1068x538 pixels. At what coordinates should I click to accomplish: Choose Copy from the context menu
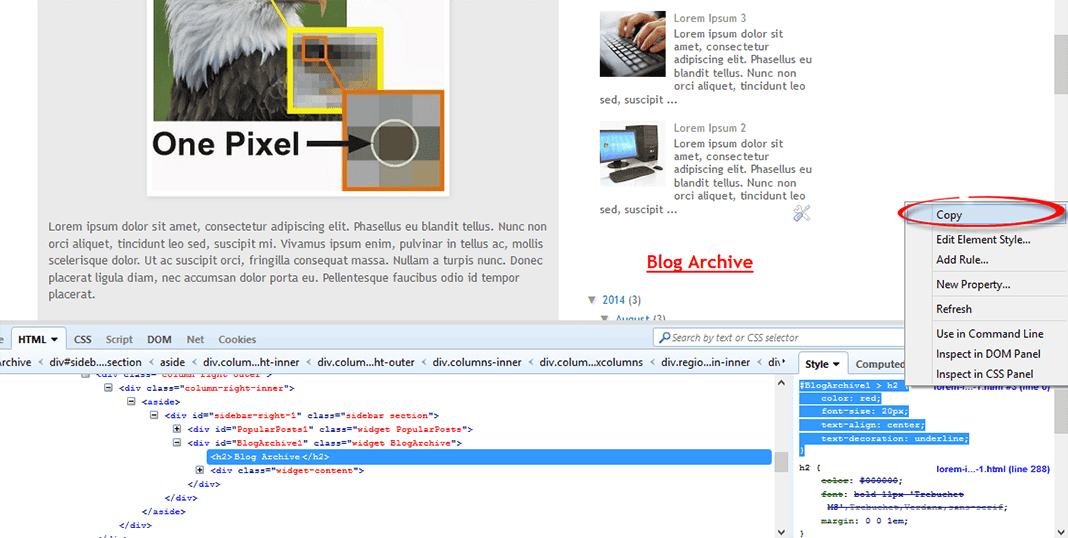985,215
